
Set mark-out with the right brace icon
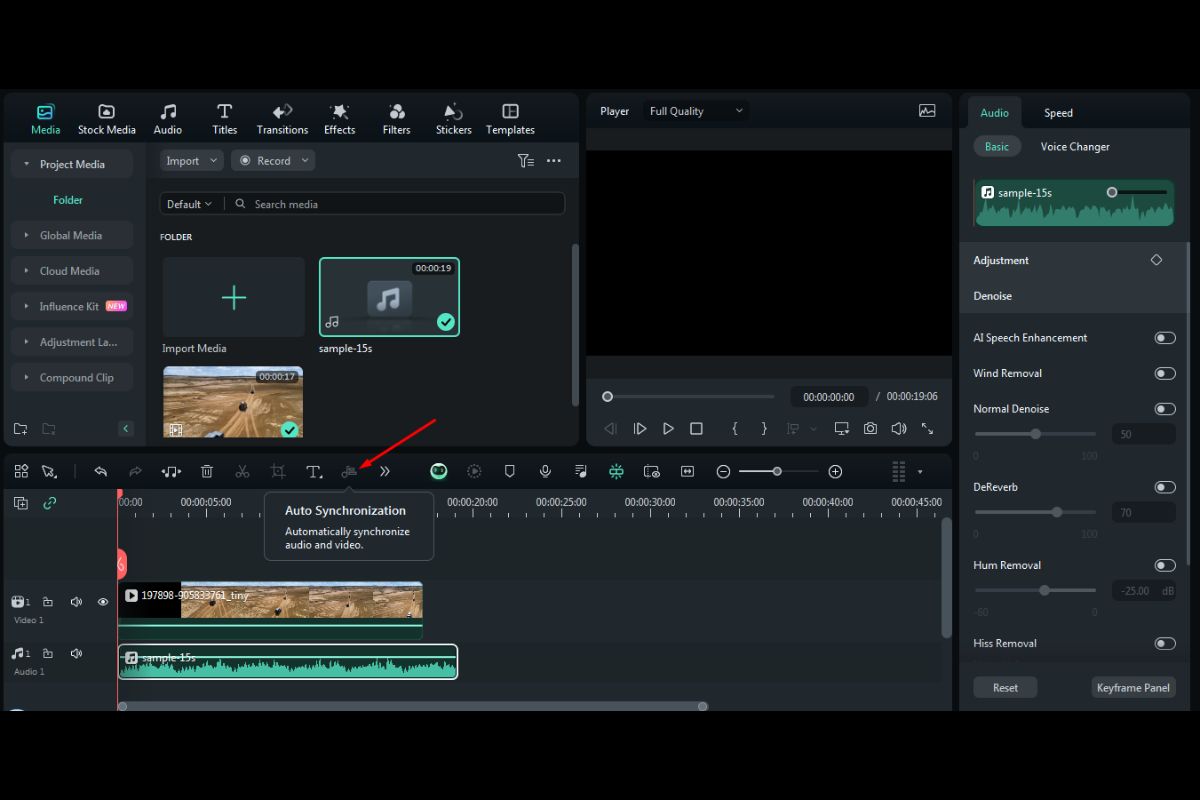point(764,428)
